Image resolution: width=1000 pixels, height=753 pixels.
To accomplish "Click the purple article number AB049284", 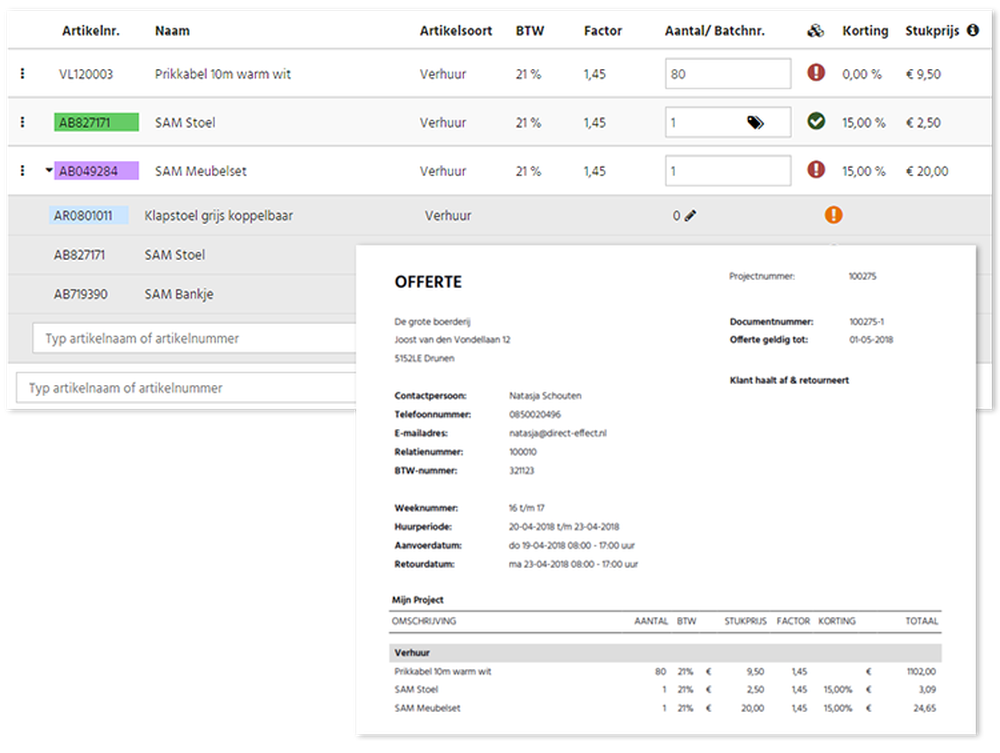I will [x=96, y=171].
